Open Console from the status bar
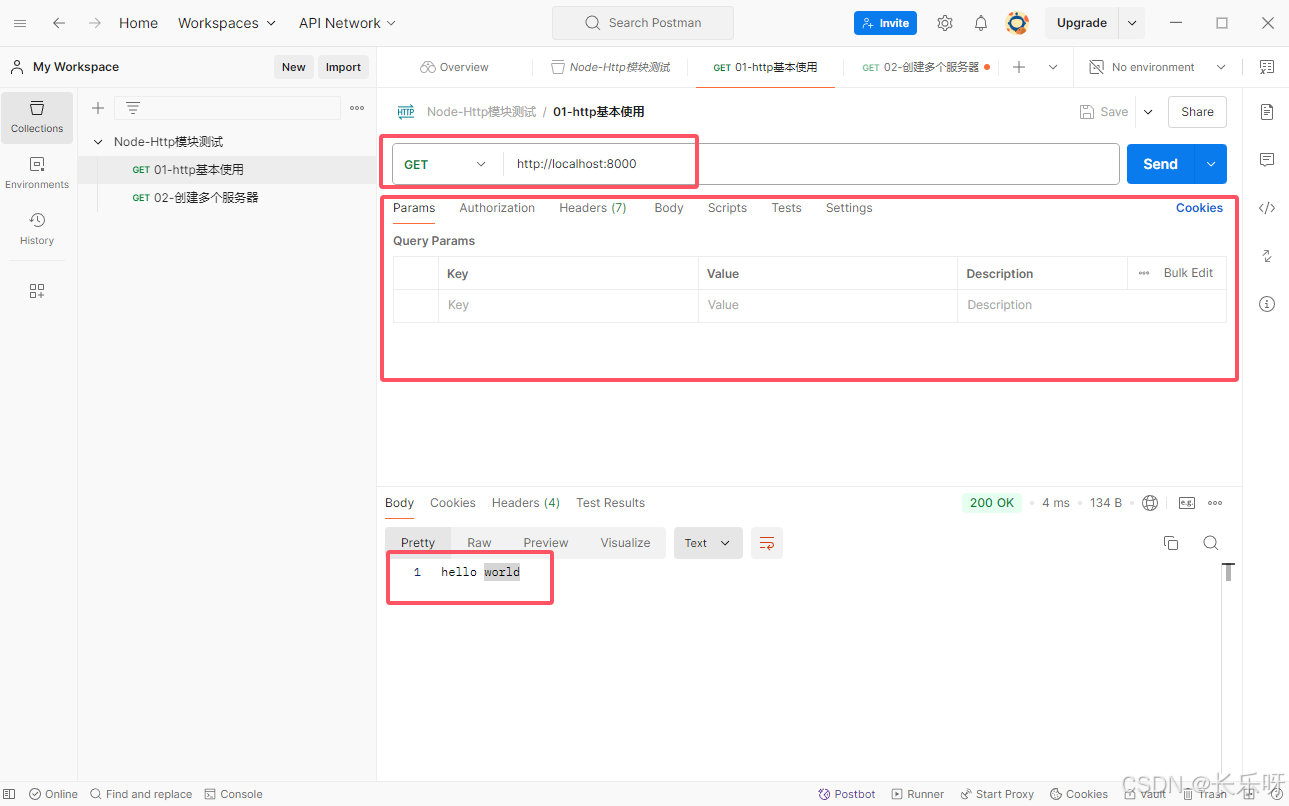The width and height of the screenshot is (1289, 806). coord(233,794)
